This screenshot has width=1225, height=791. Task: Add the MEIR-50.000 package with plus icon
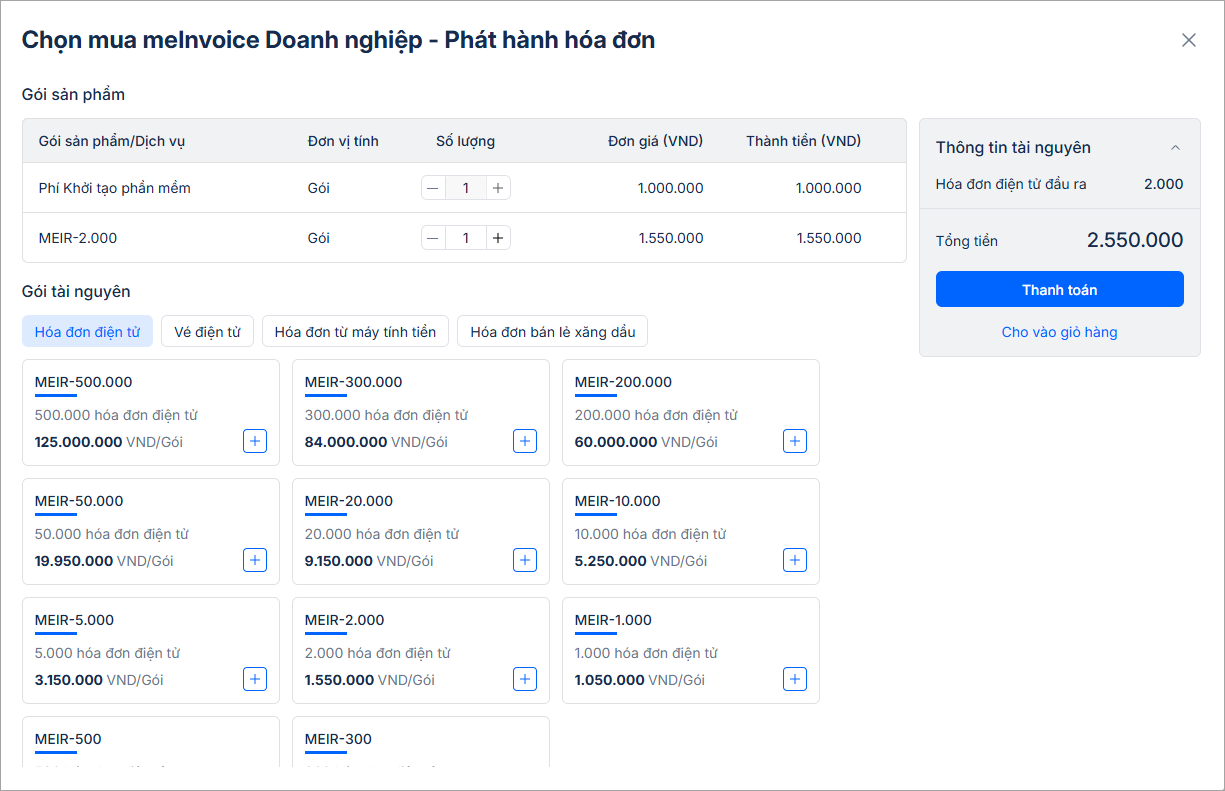click(255, 560)
